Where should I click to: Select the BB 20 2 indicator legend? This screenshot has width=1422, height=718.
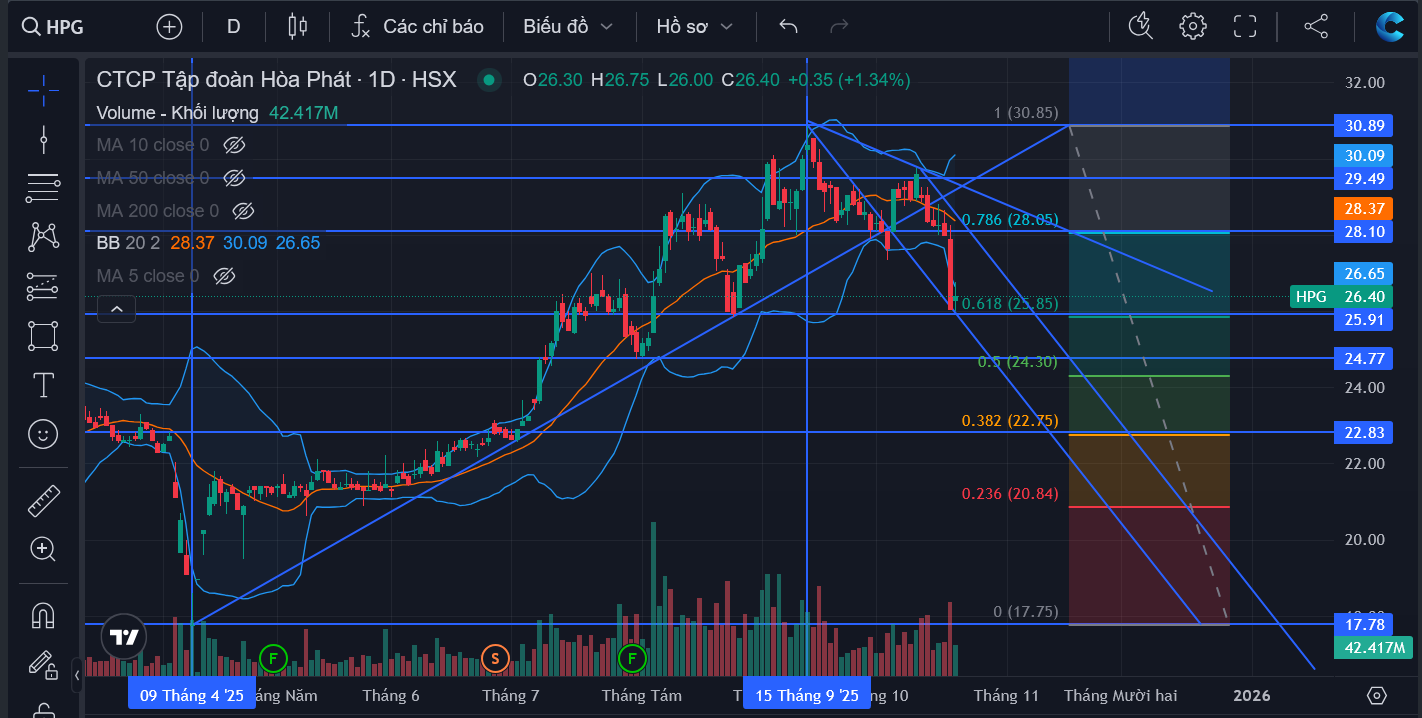tap(128, 243)
